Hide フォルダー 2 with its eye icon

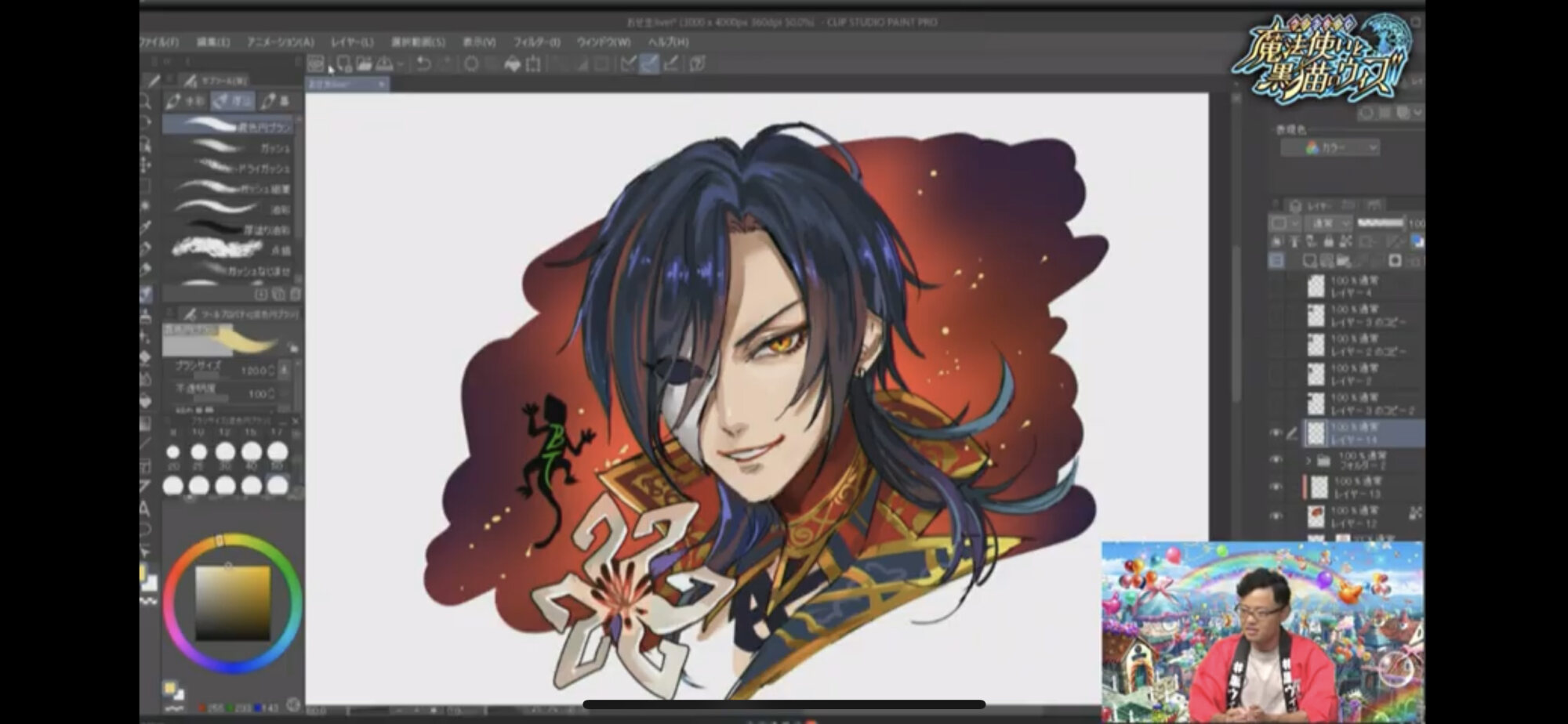(x=1276, y=460)
